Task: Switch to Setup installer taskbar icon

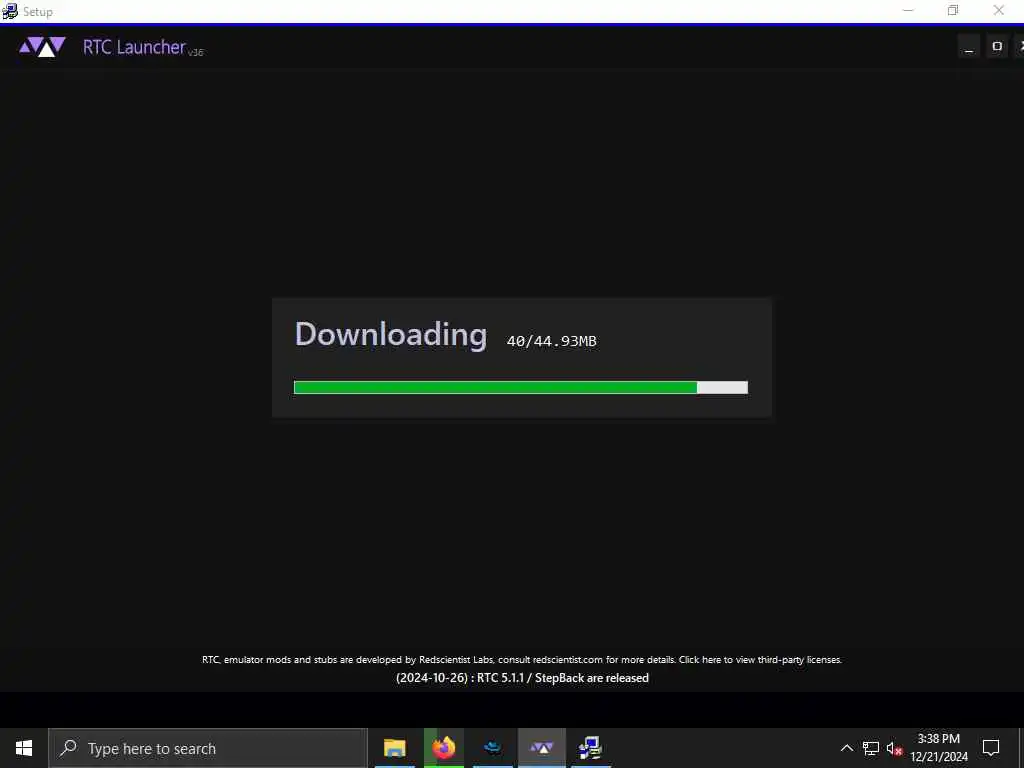Action: pyautogui.click(x=590, y=748)
